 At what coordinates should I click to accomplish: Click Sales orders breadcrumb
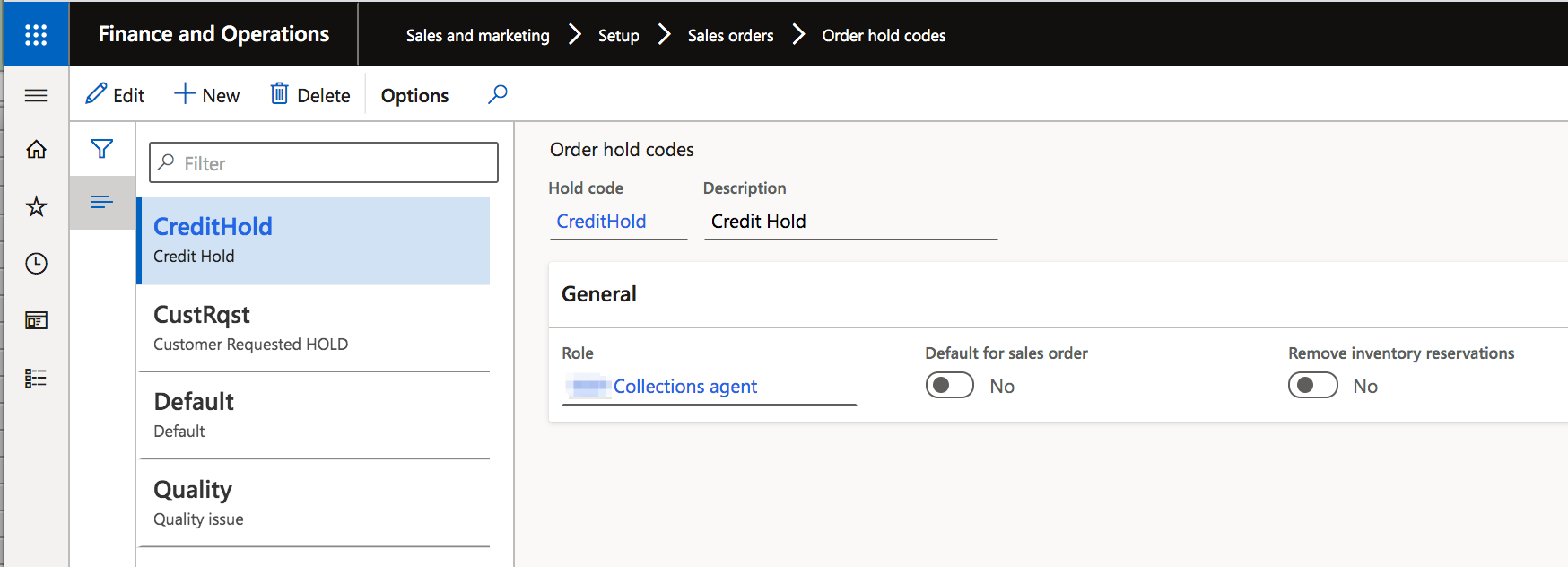[x=730, y=35]
